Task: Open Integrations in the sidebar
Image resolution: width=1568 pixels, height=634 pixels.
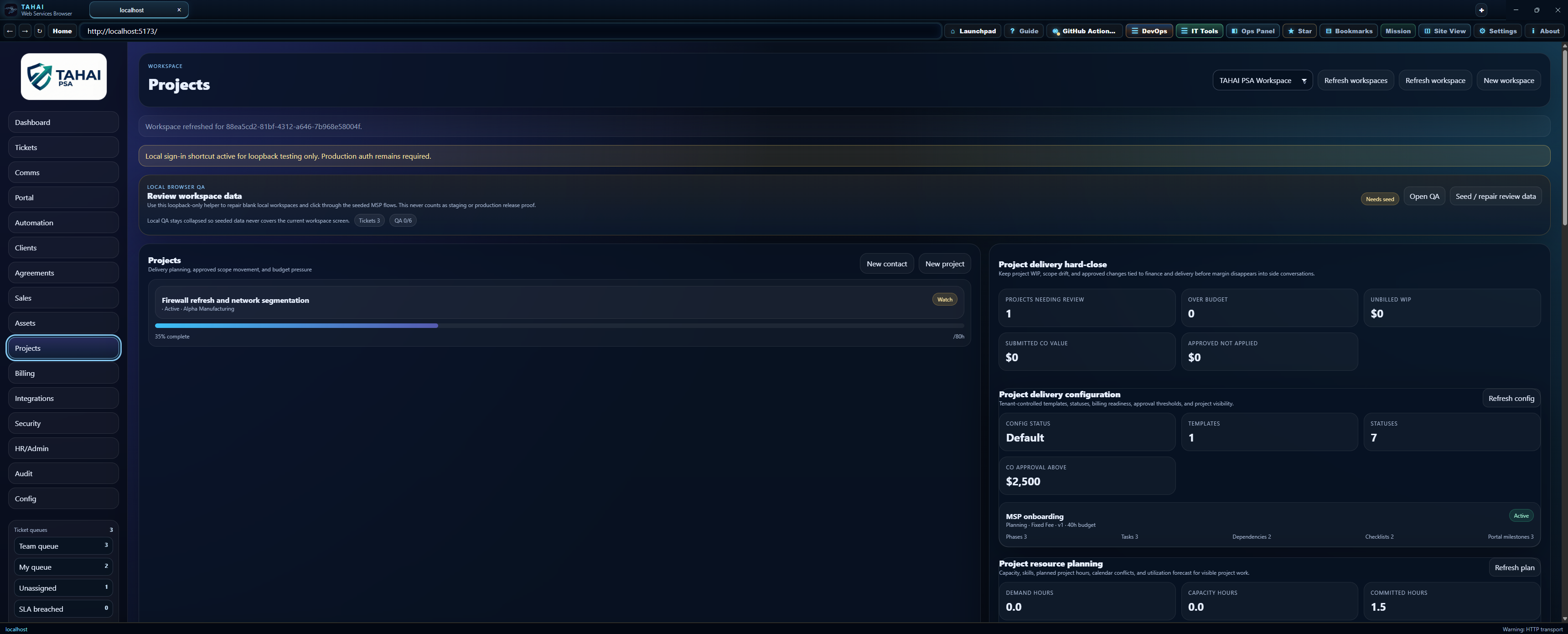Action: (x=63, y=398)
